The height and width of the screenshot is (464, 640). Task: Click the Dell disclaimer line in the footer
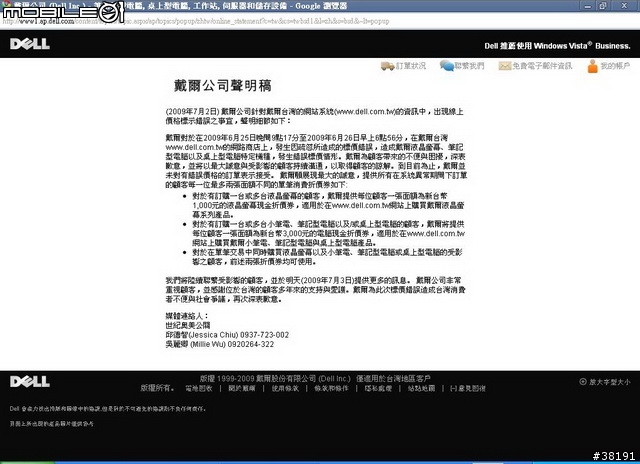[108, 408]
